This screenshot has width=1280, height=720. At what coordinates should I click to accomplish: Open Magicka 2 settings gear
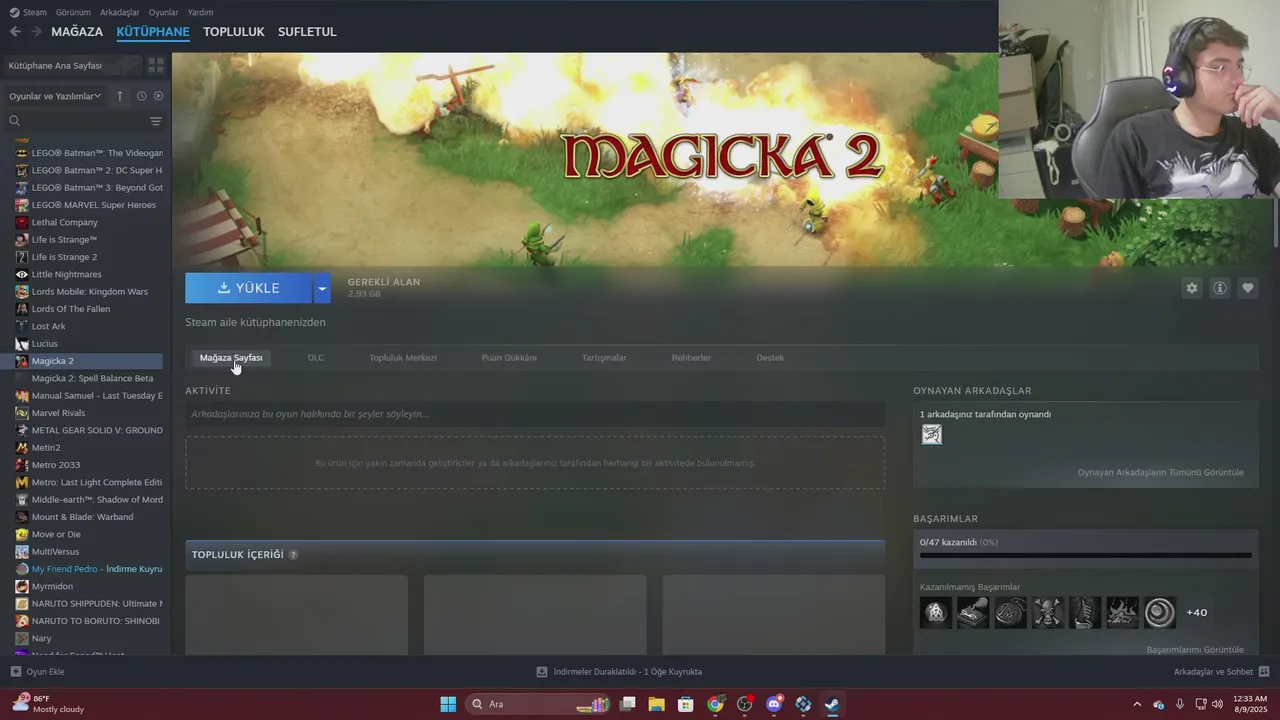(x=1192, y=288)
